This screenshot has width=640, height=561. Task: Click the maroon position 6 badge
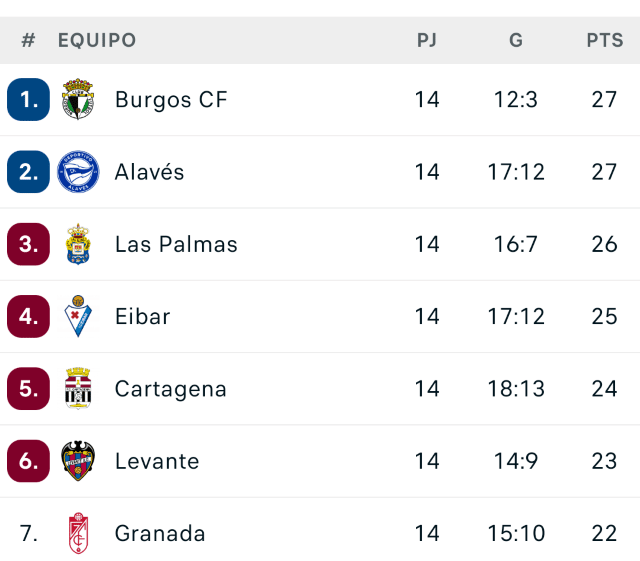tap(28, 461)
